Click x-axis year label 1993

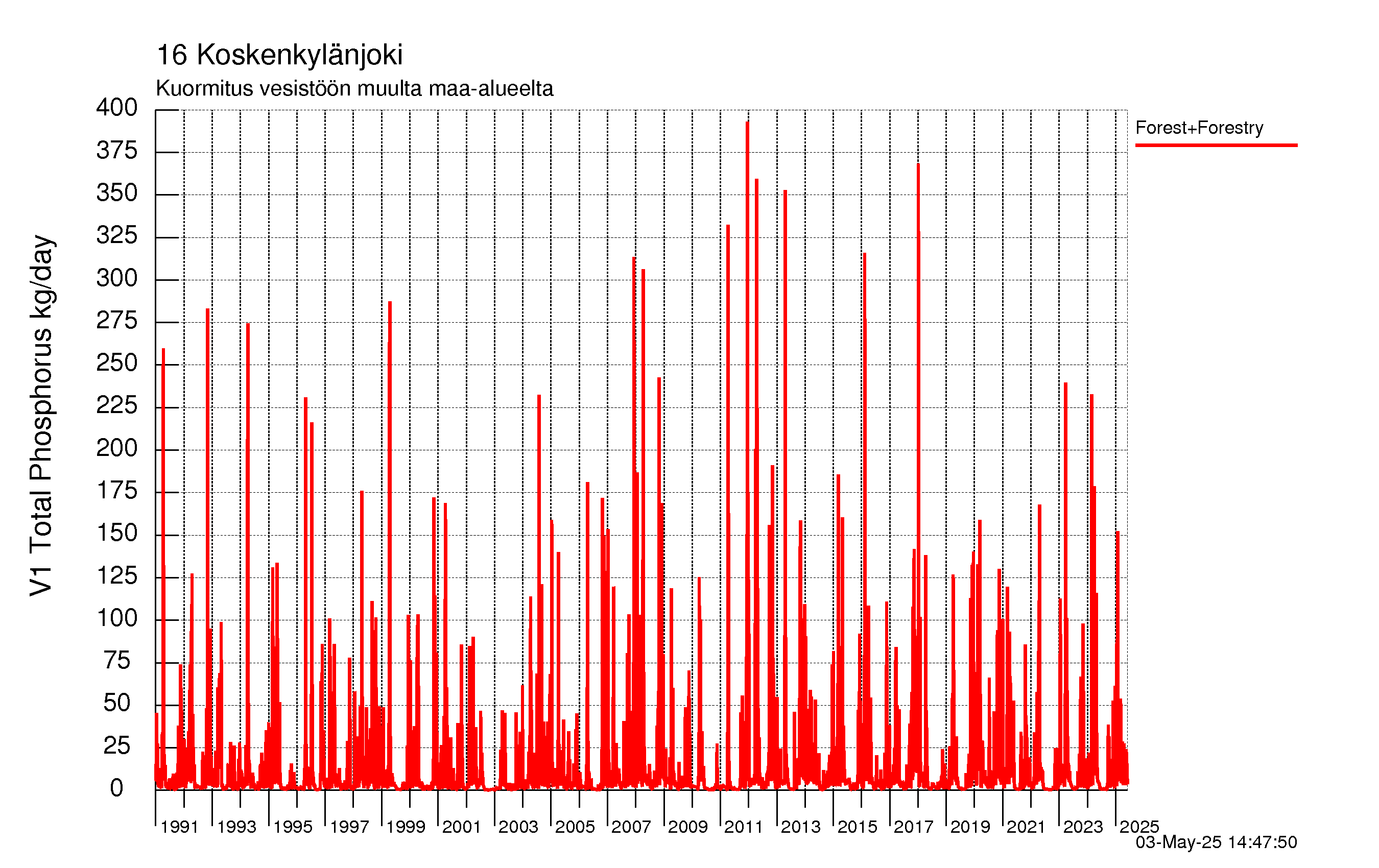pos(236,827)
